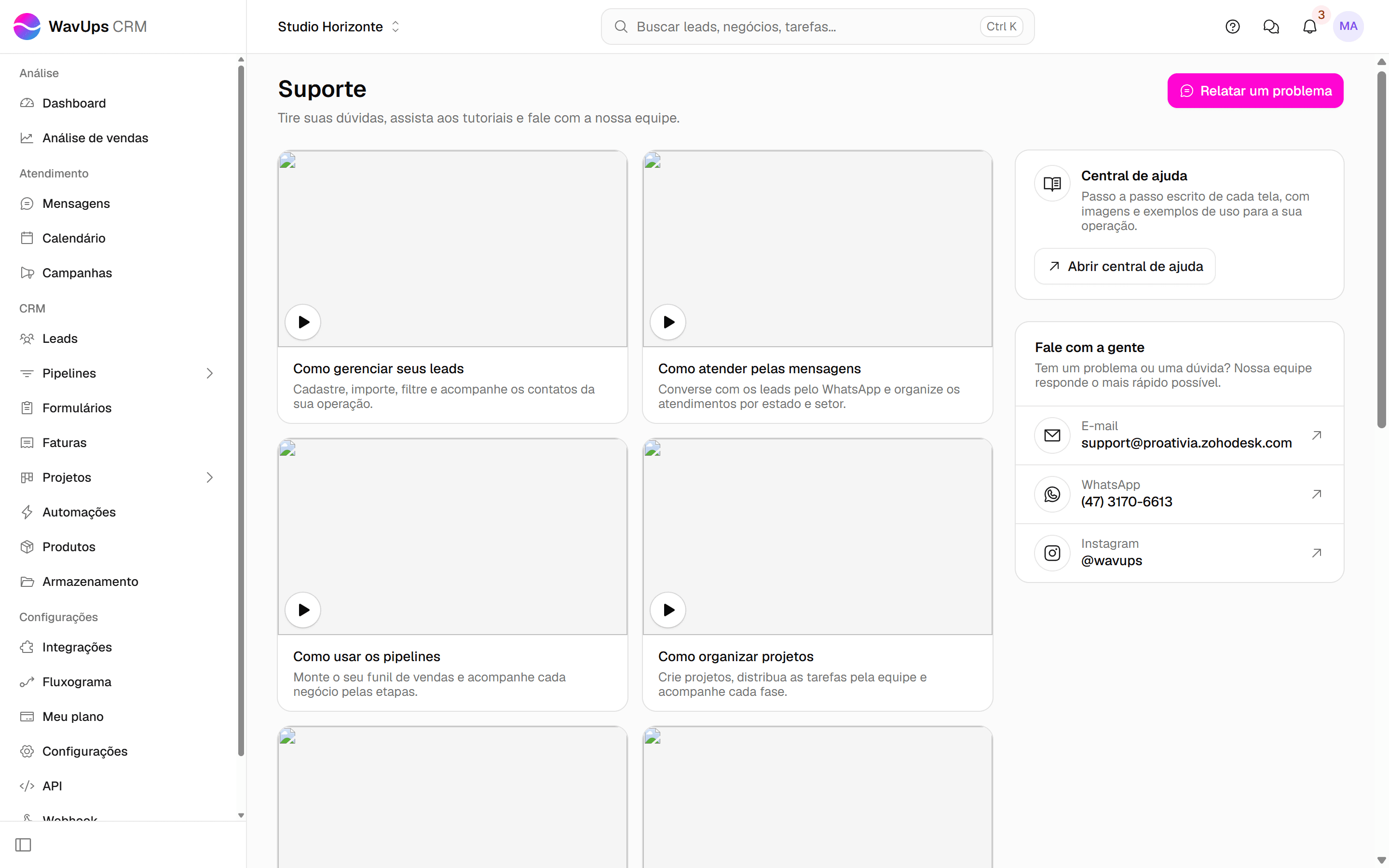Focus the Buscar leads search field
The image size is (1389, 868).
817,27
